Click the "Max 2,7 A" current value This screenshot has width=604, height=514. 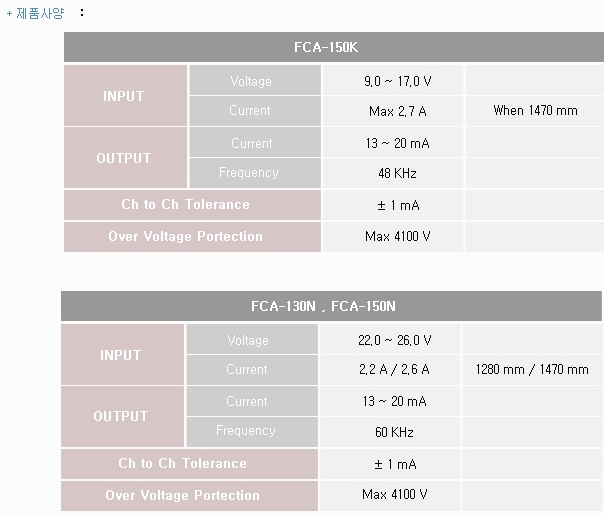click(397, 111)
